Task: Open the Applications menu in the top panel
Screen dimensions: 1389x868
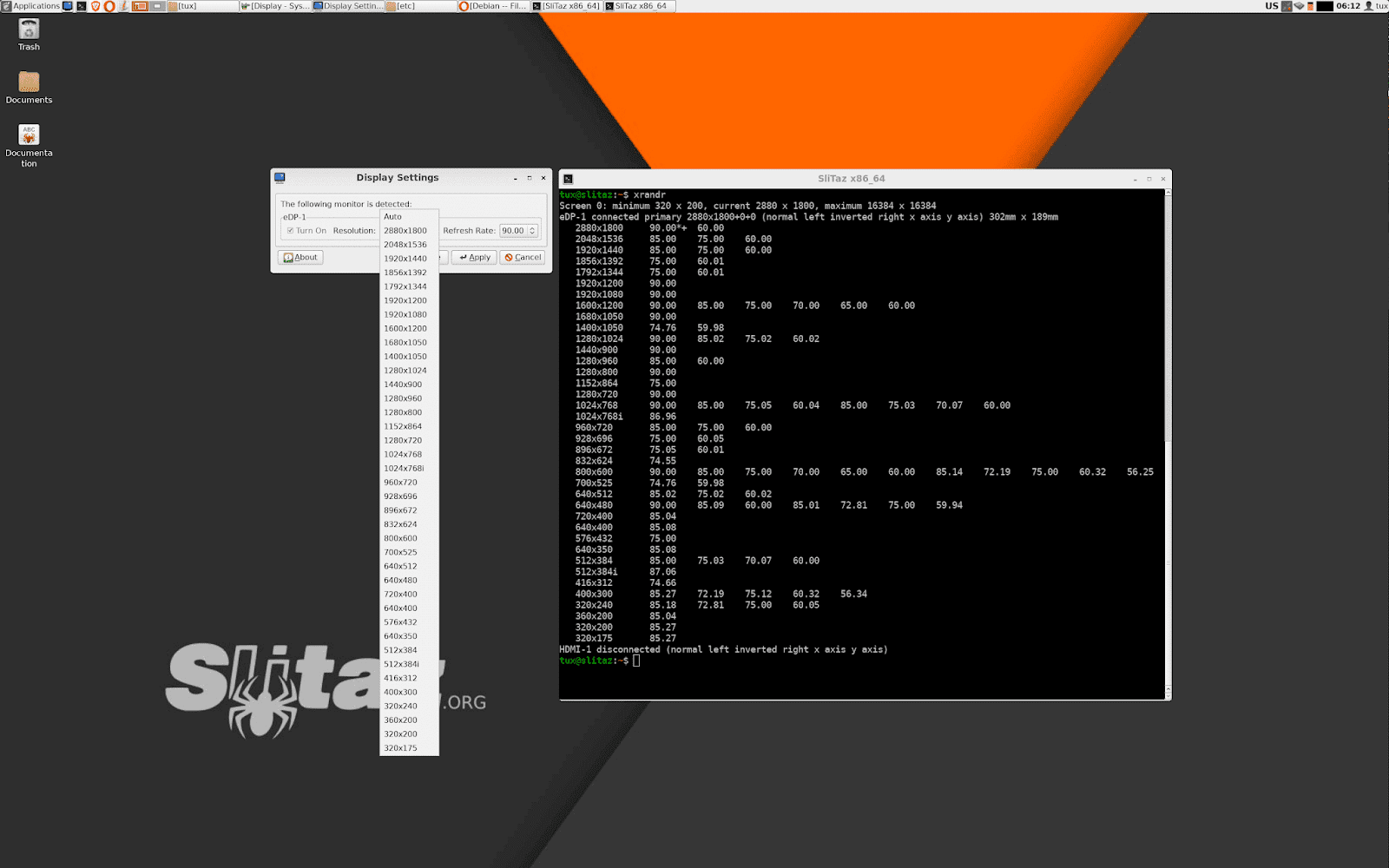Action: 30,6
